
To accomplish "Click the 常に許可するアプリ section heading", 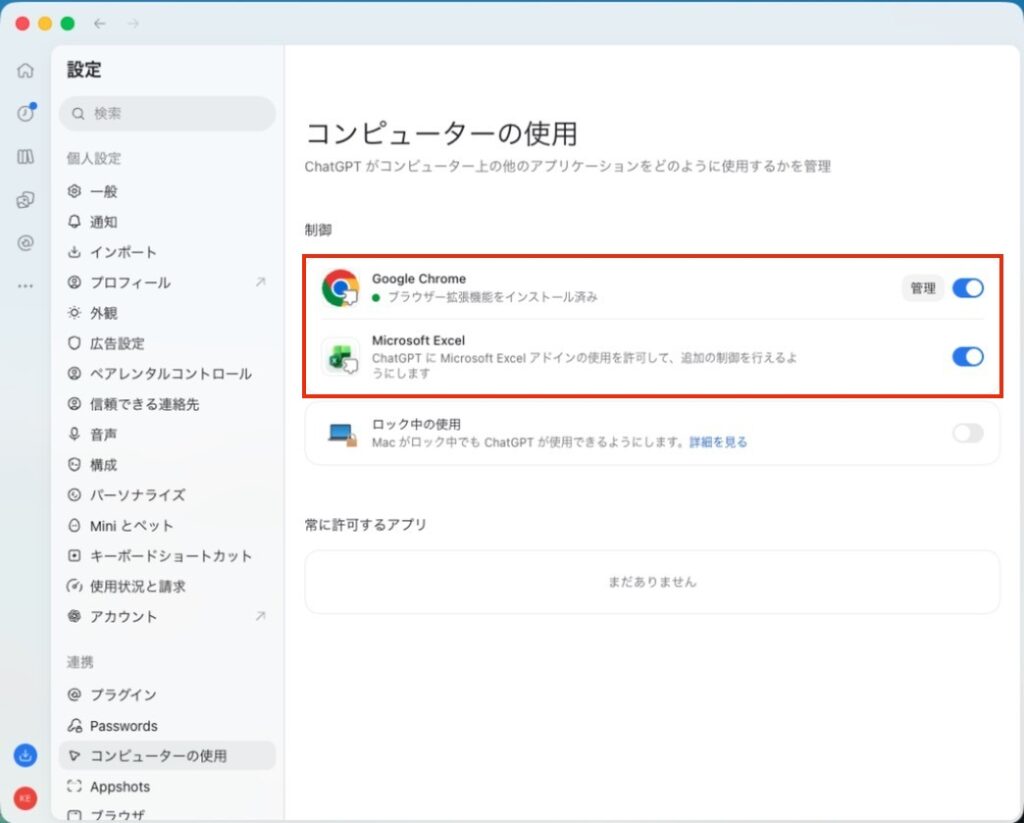I will click(366, 524).
